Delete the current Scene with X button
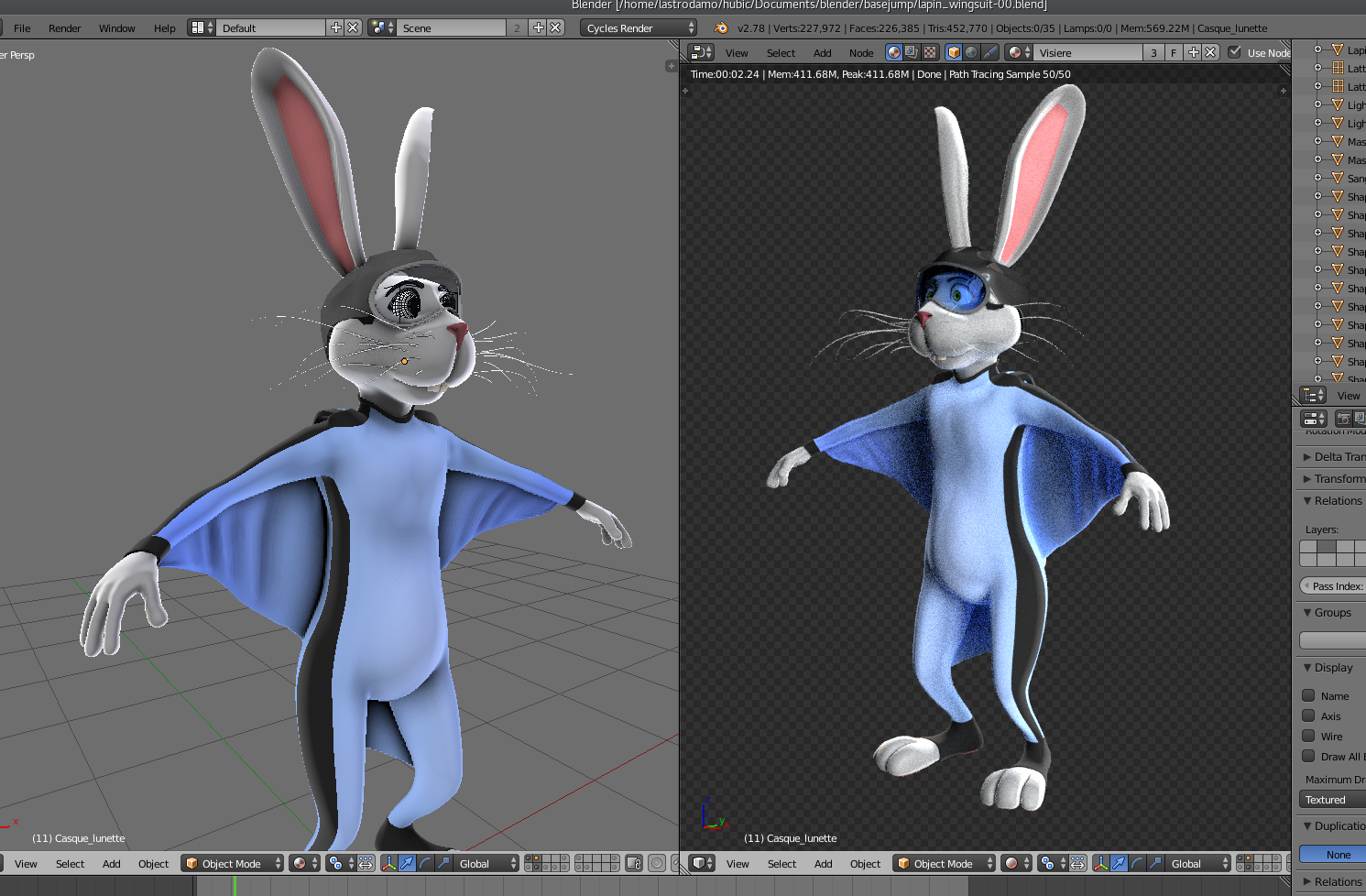The image size is (1366, 896). (x=555, y=27)
